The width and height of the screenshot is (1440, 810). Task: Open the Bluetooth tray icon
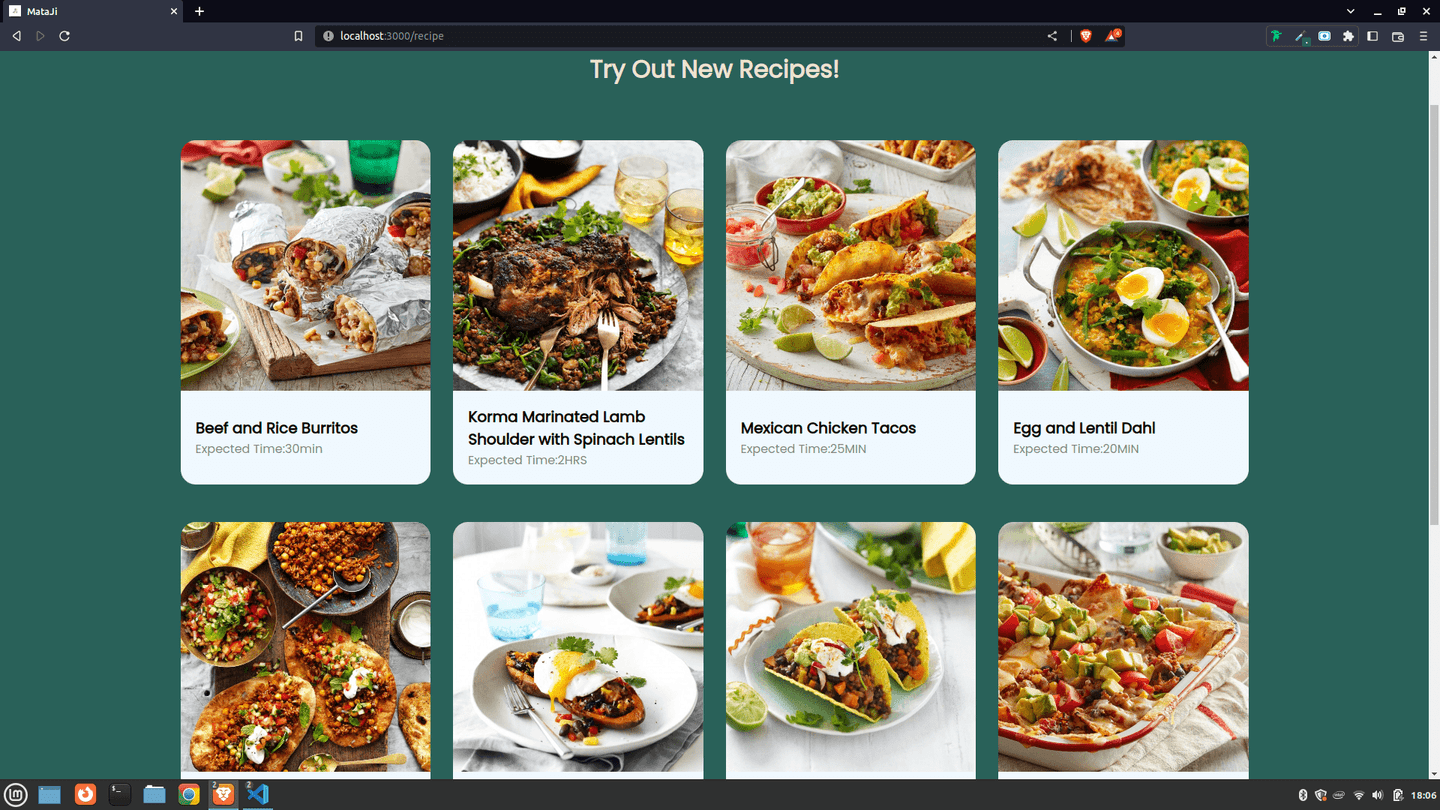(1303, 795)
